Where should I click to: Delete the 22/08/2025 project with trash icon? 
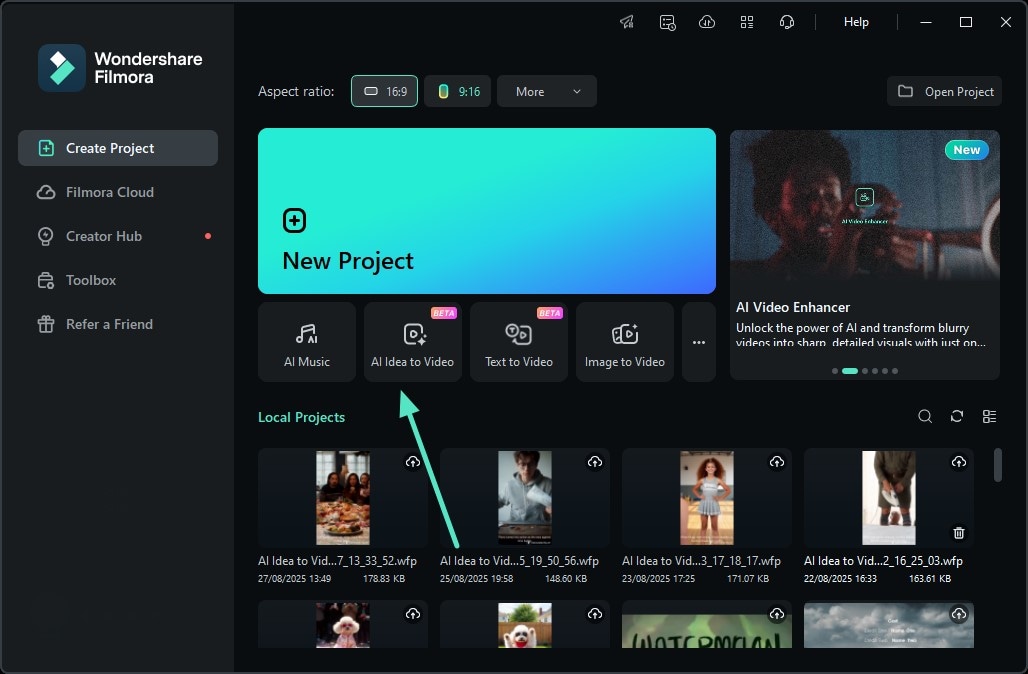(959, 533)
